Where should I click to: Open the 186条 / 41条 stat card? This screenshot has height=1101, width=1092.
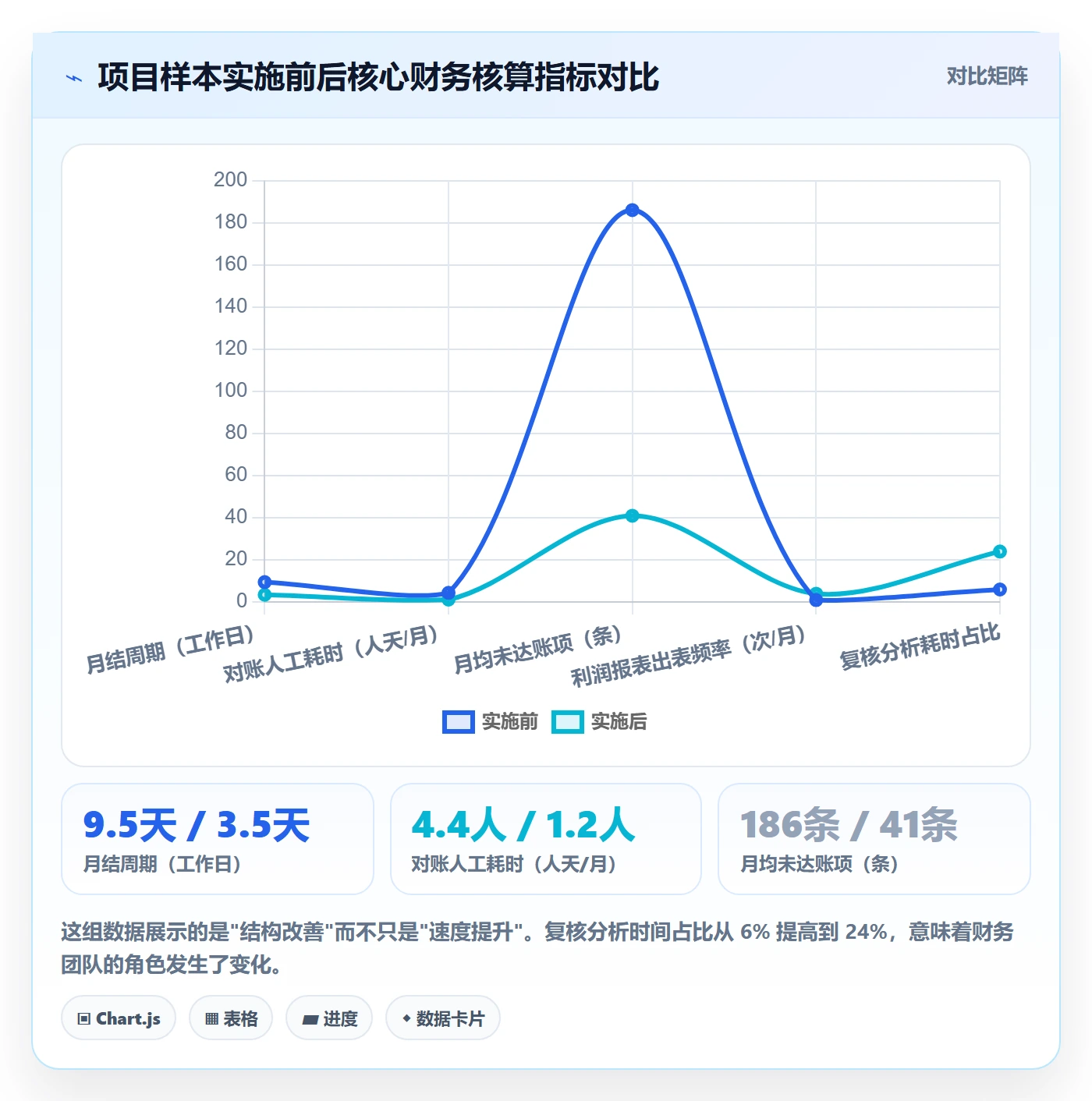click(x=874, y=839)
